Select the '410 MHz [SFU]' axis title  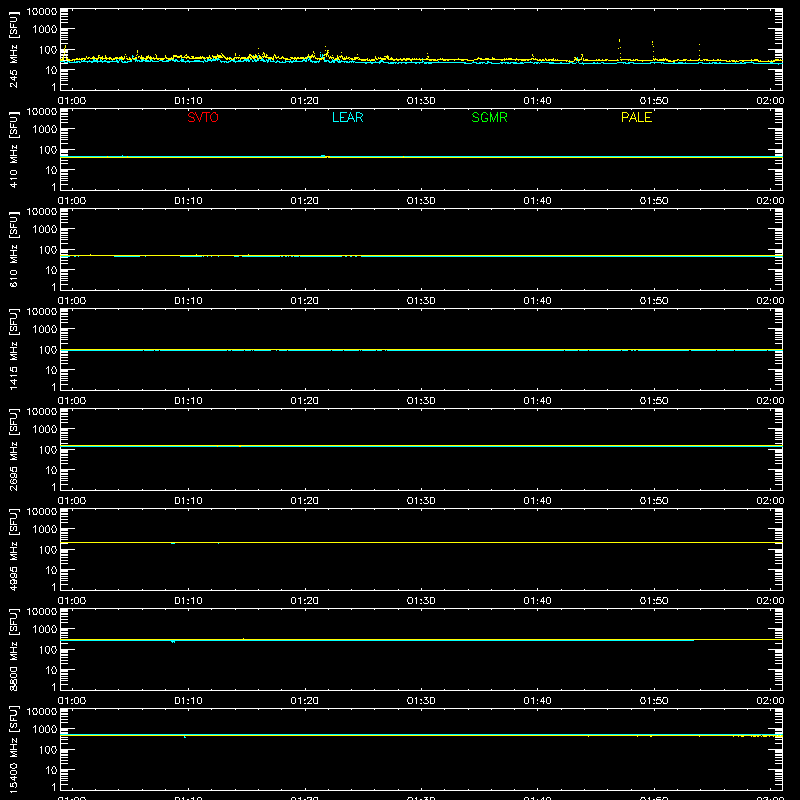pyautogui.click(x=13, y=149)
